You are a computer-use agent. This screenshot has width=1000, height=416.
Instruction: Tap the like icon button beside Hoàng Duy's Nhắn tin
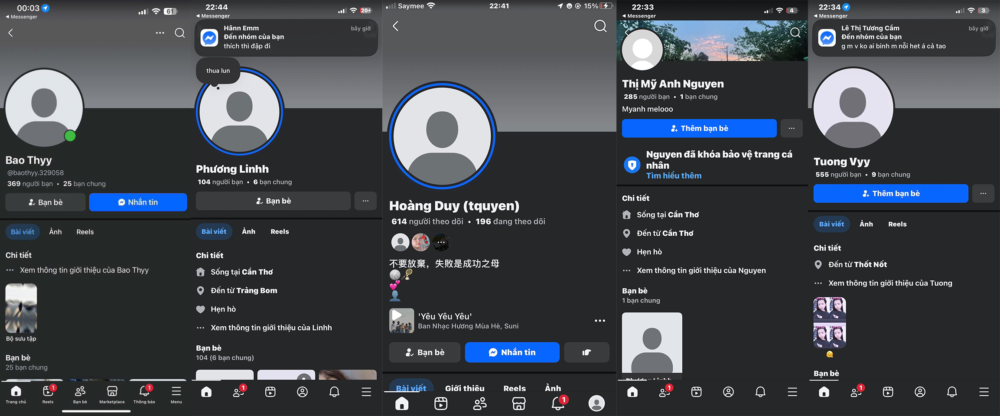click(x=586, y=352)
